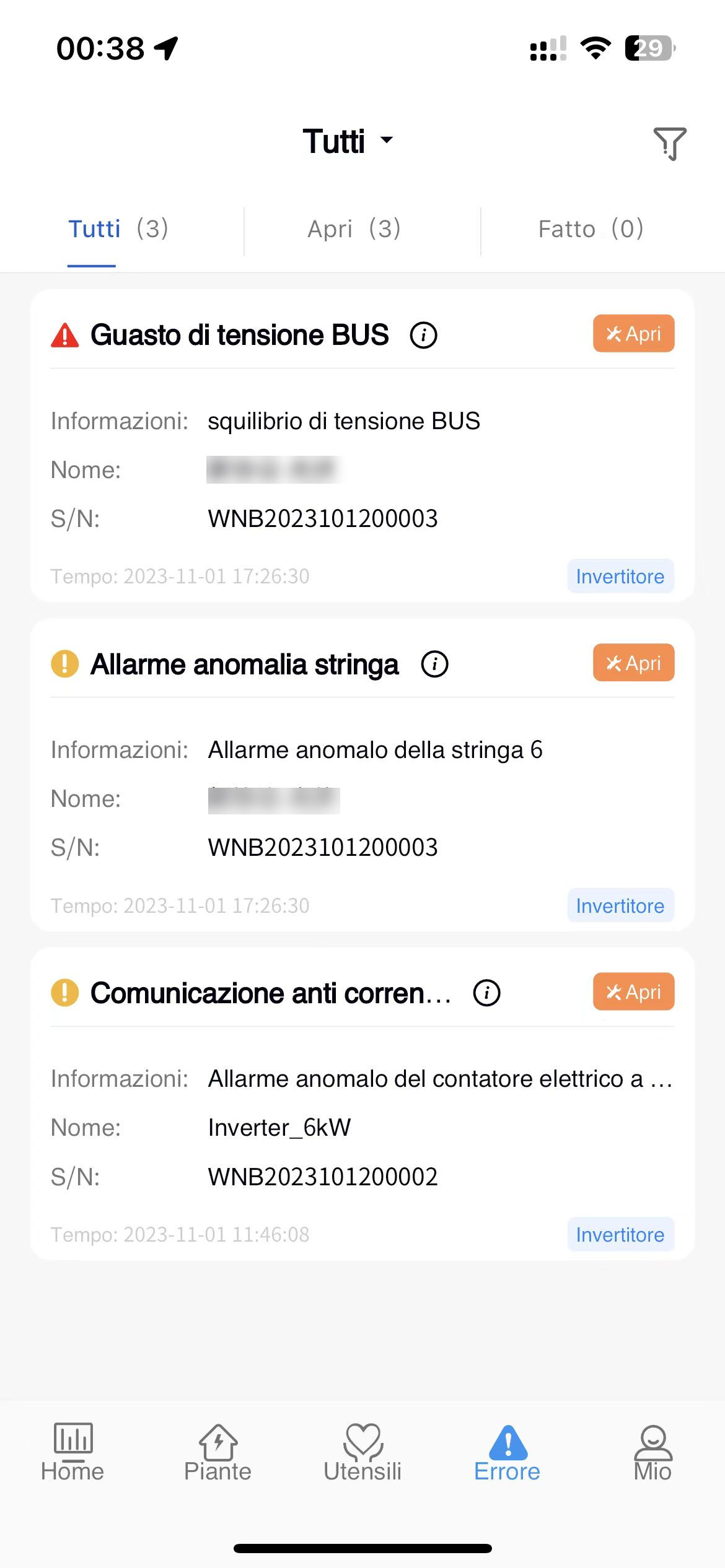Open the filter funnel icon
This screenshot has height=1568, width=725.
coord(670,143)
